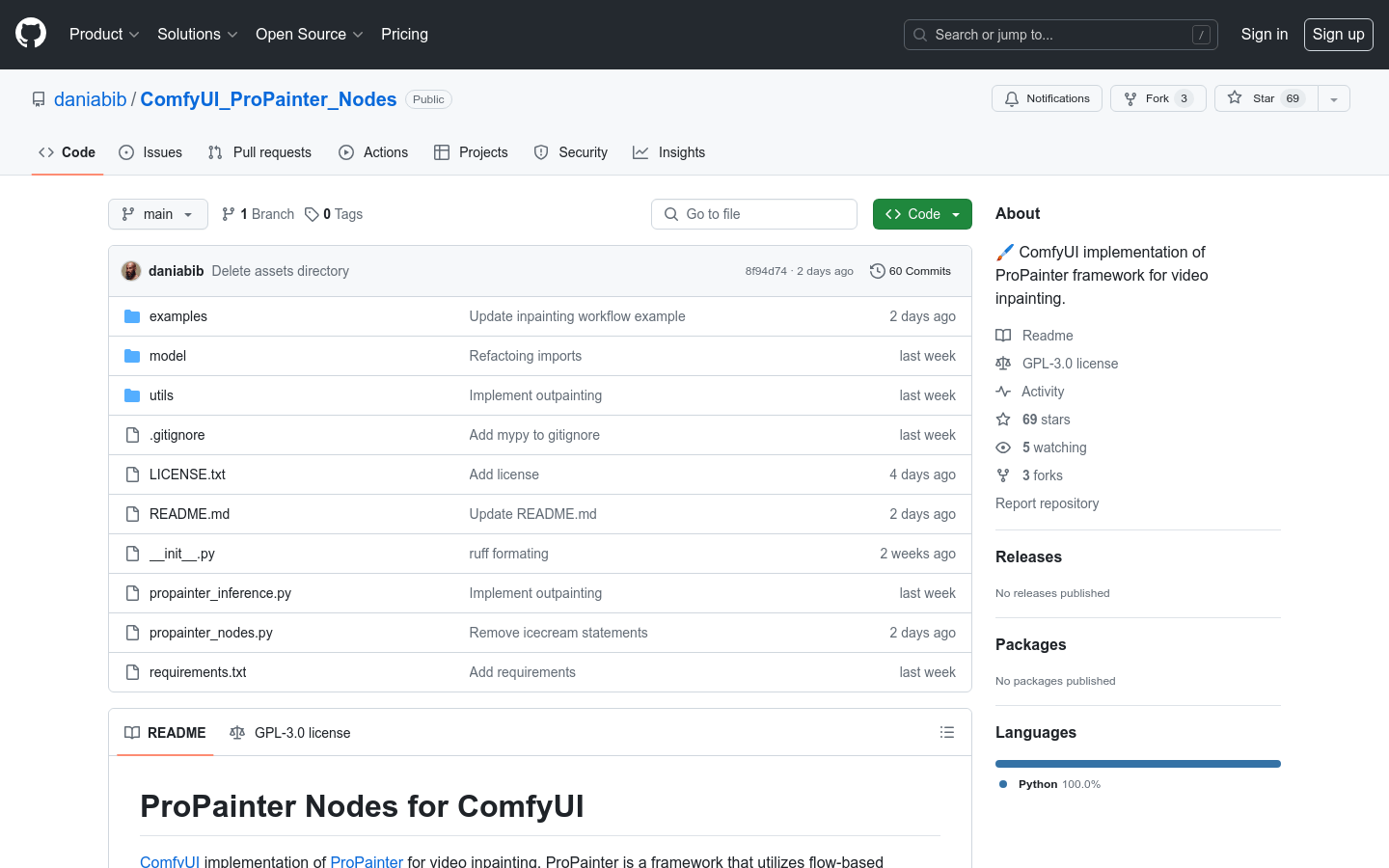1389x868 pixels.
Task: Open the commit history via the clock icon
Action: click(877, 271)
